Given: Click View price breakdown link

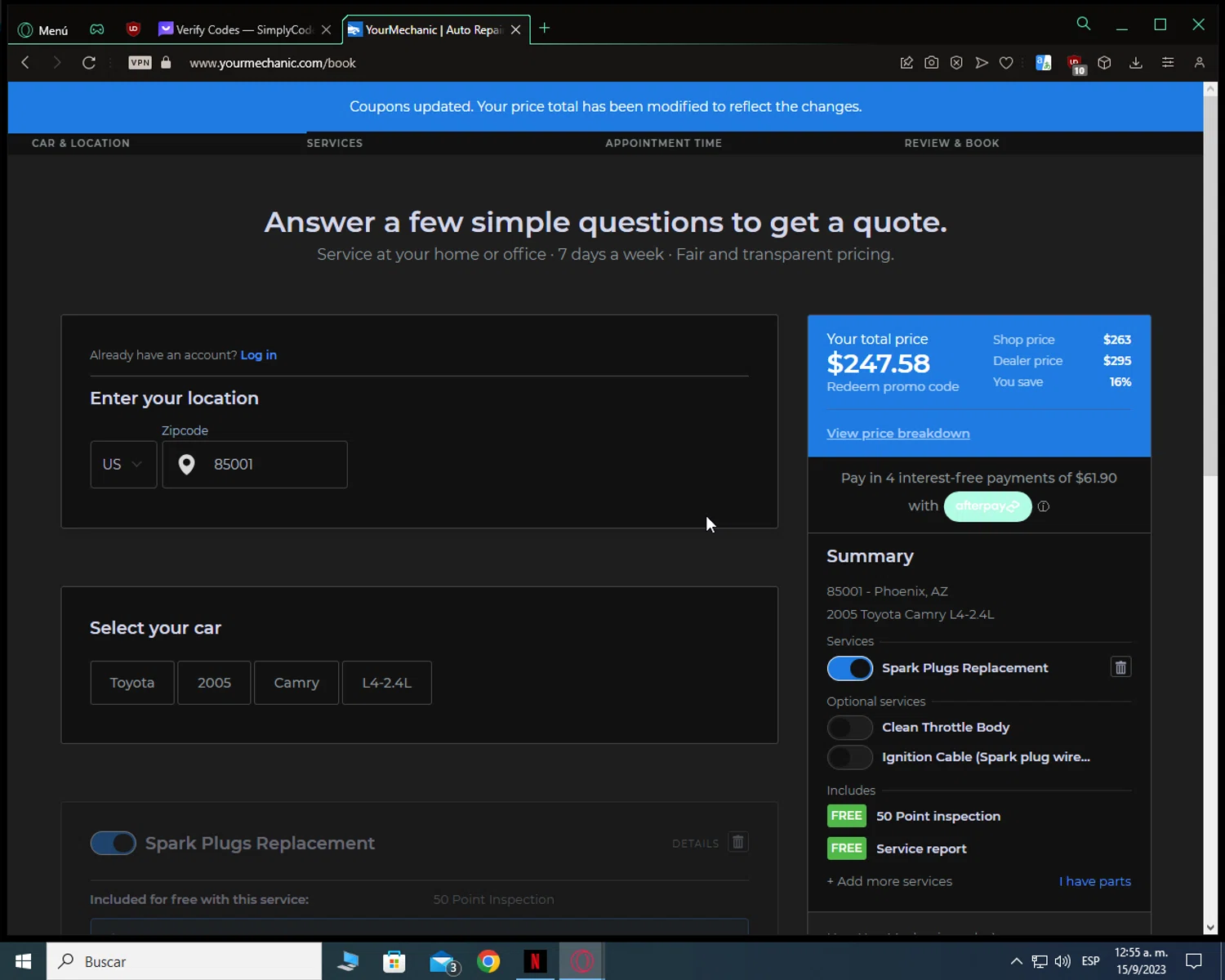Looking at the screenshot, I should pos(898,434).
